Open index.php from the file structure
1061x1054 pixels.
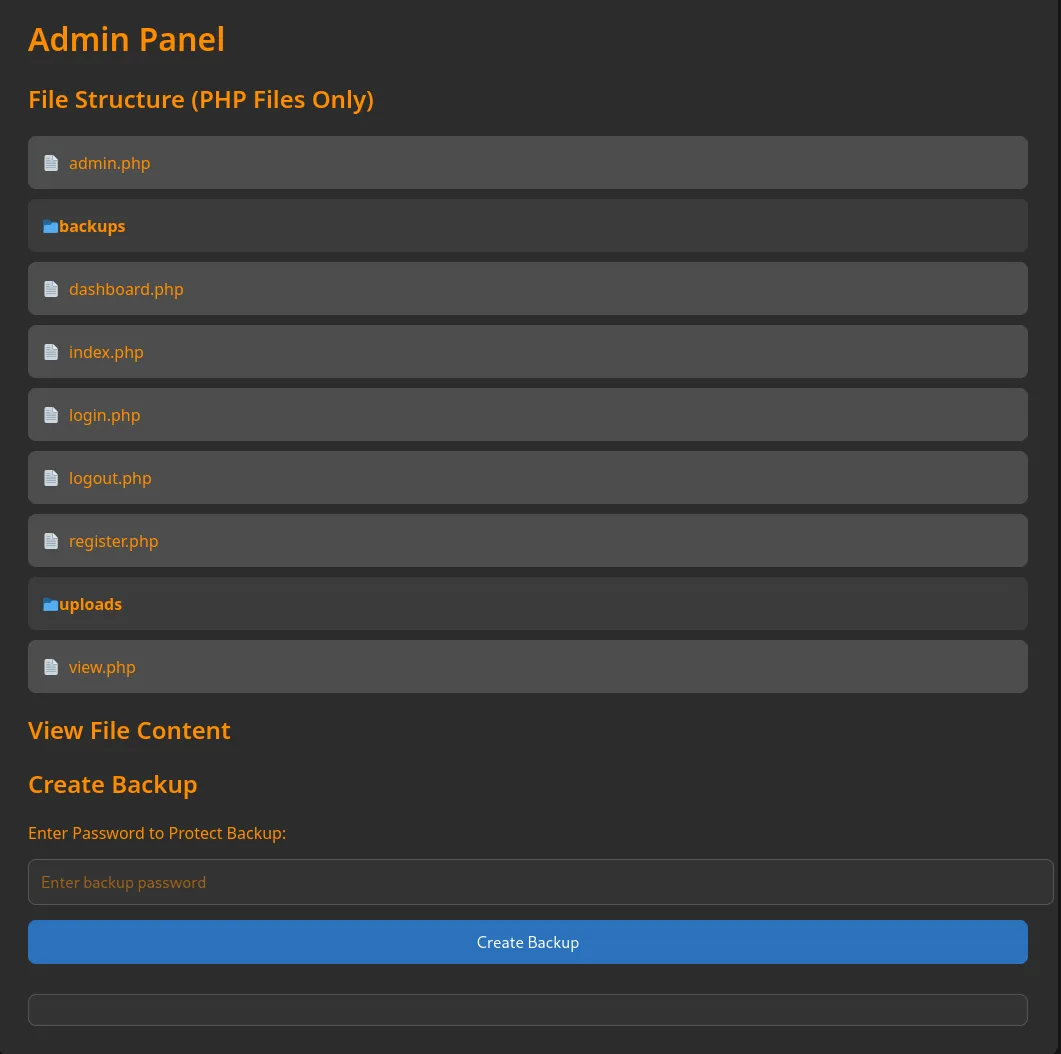[106, 352]
